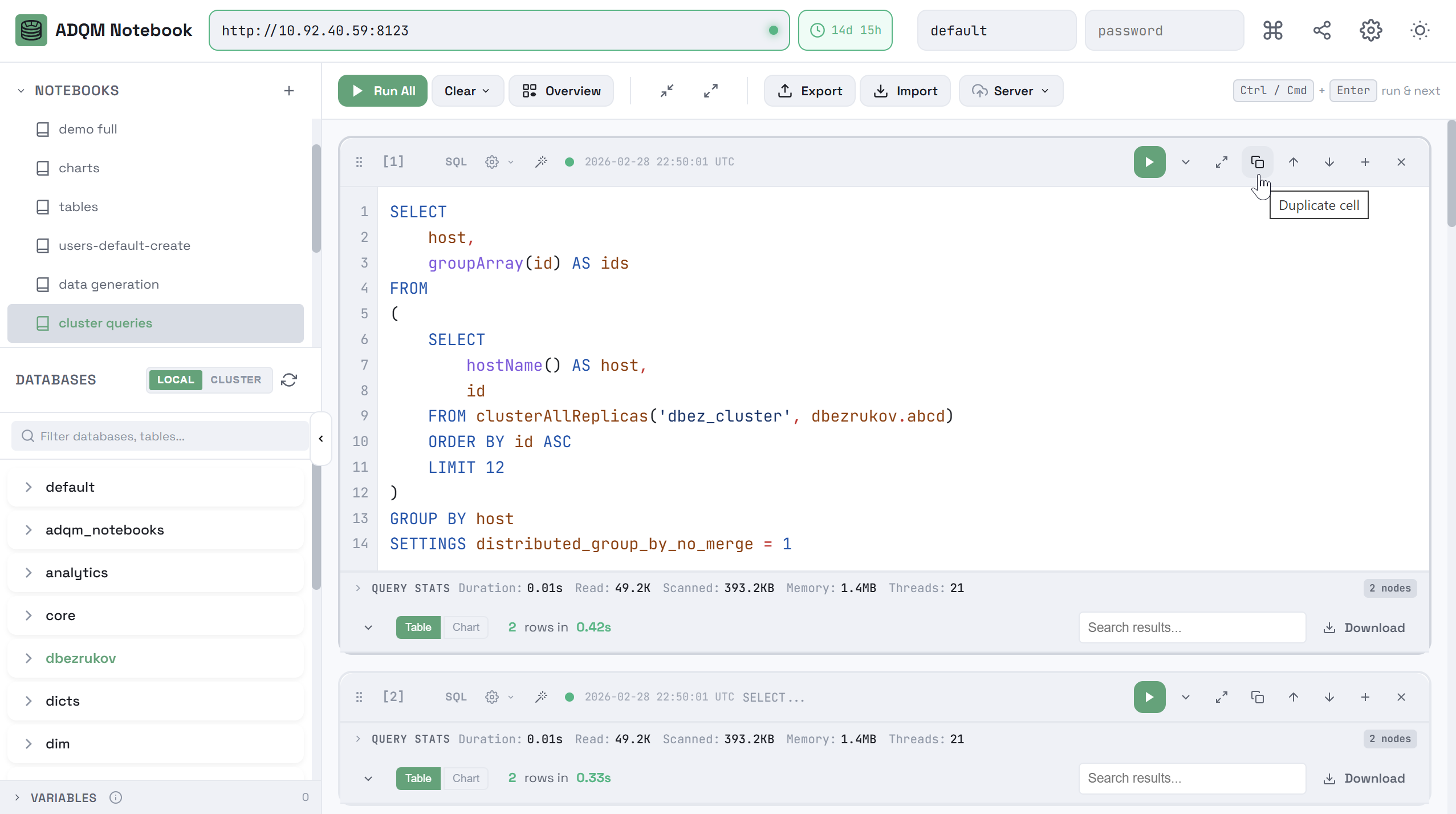Open the Overview button
Viewport: 1456px width, 814px height.
[561, 91]
